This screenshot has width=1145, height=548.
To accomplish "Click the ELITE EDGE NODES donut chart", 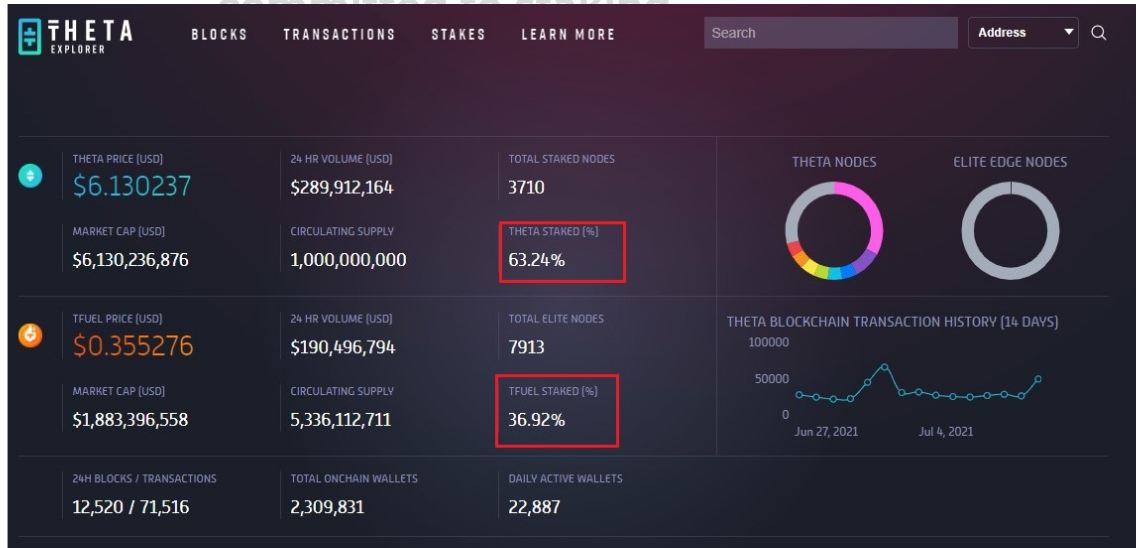I will click(x=1010, y=231).
